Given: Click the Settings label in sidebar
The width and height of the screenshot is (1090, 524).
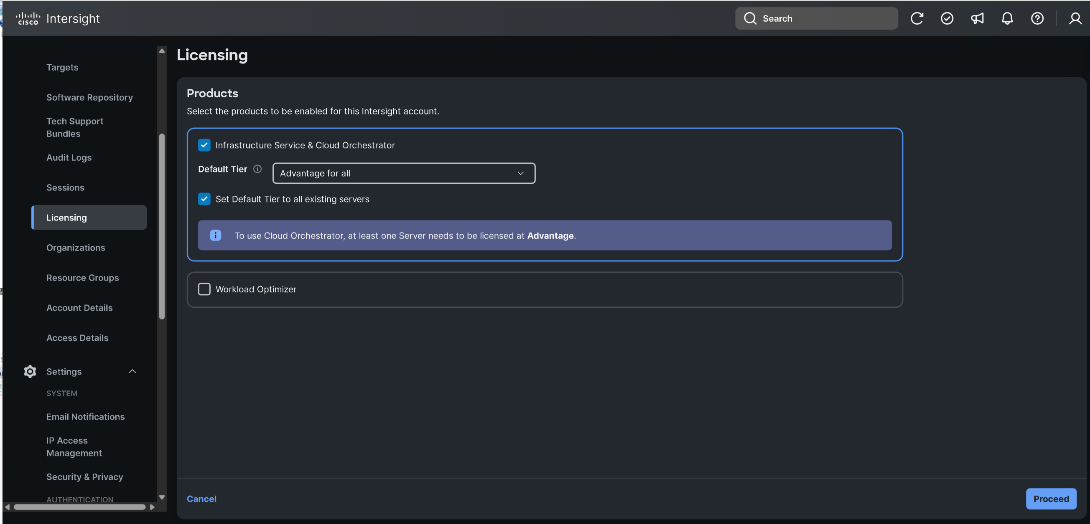Looking at the screenshot, I should (x=64, y=372).
